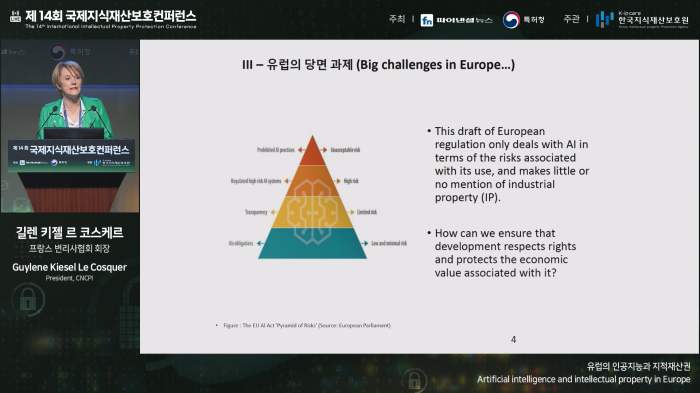The height and width of the screenshot is (393, 700).
Task: Click the '제14회 국제지식재산보호컨퍼런스' header title
Action: [x=111, y=16]
